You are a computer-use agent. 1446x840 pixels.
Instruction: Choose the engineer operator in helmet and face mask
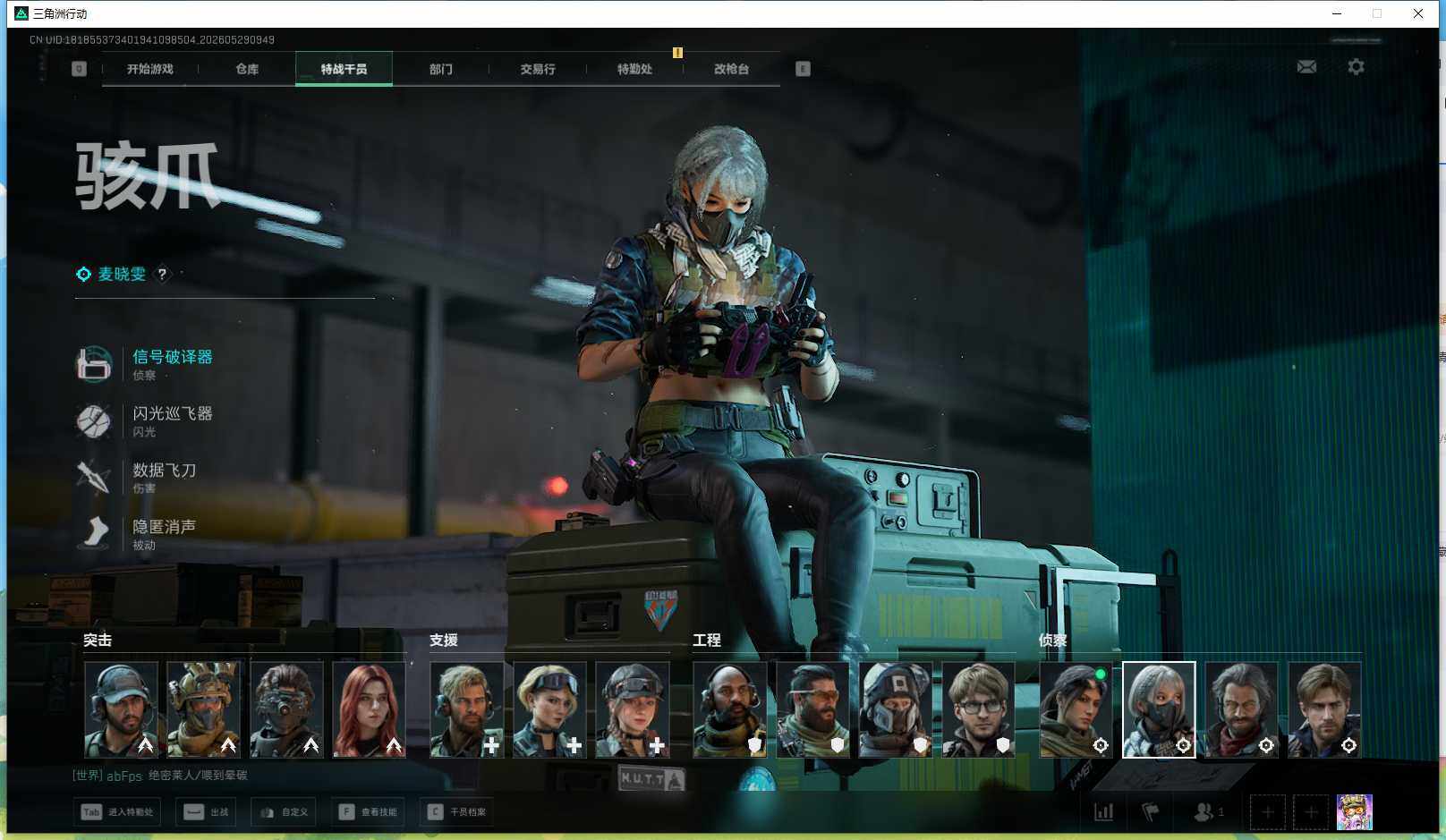pos(896,709)
